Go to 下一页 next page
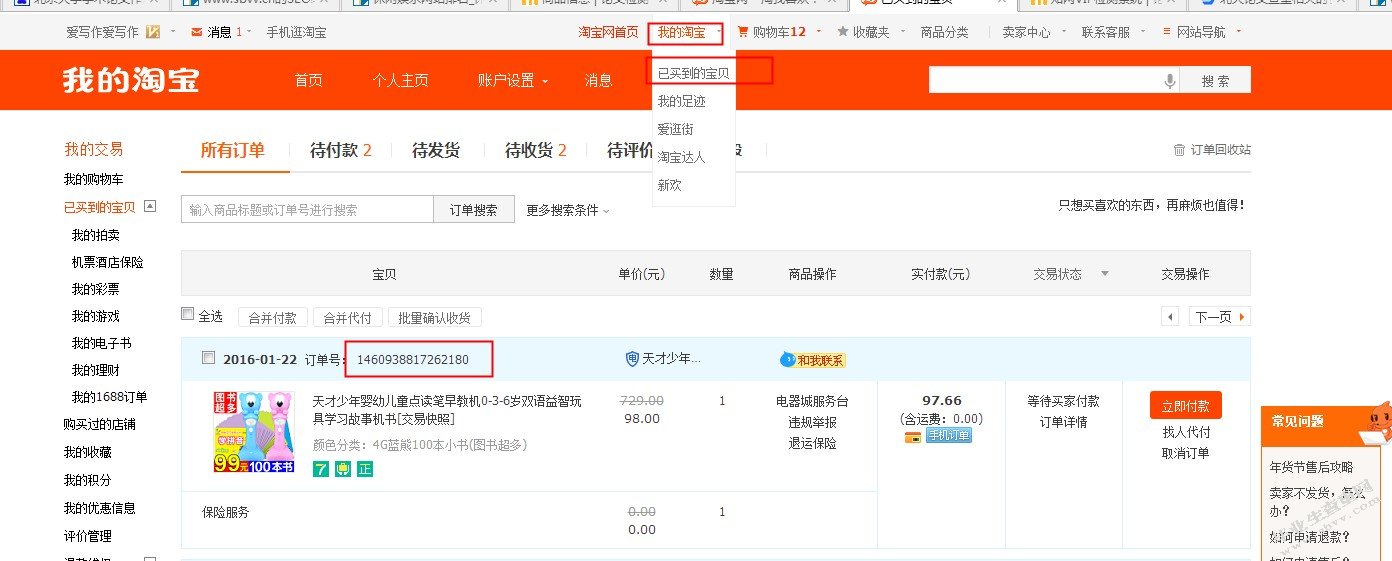The image size is (1392, 561). pyautogui.click(x=1220, y=317)
